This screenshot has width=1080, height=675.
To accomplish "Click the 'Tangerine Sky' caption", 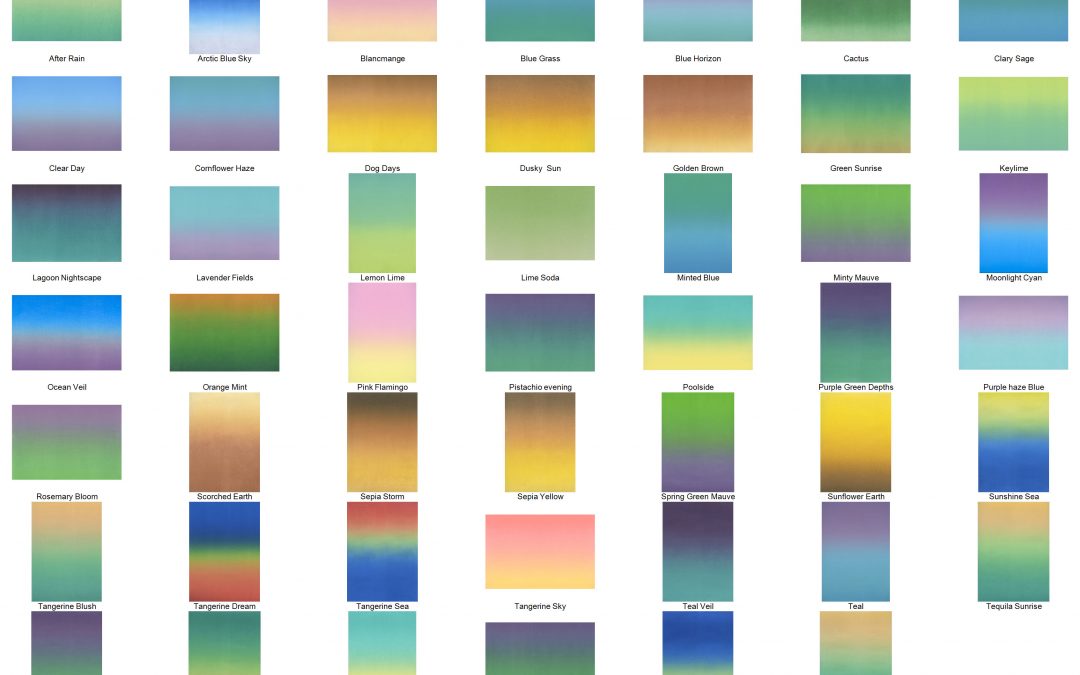I will pos(540,606).
